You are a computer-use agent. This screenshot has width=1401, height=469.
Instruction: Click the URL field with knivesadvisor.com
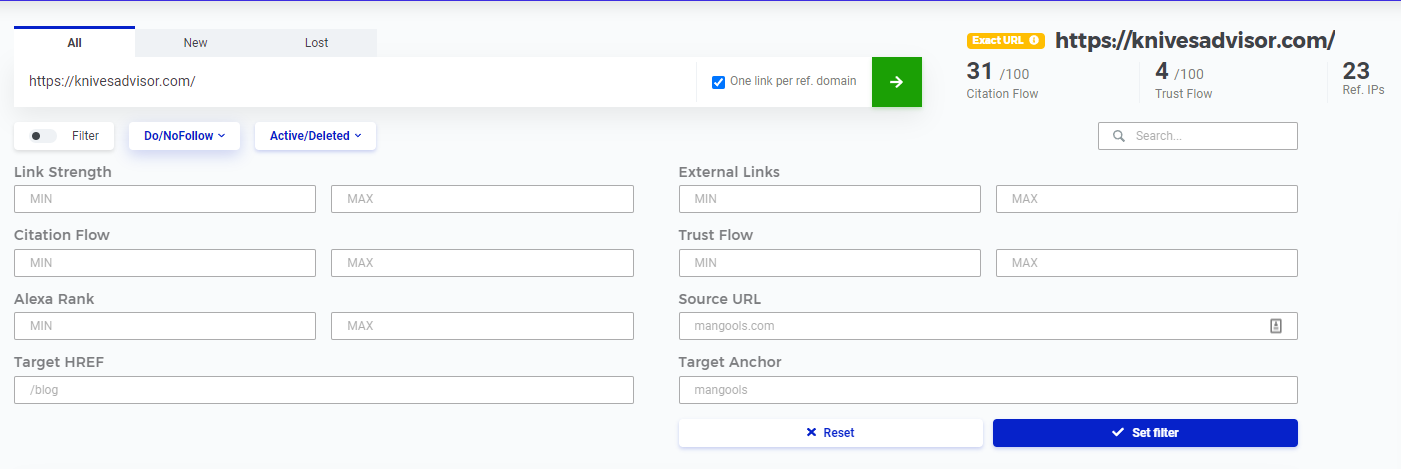355,82
